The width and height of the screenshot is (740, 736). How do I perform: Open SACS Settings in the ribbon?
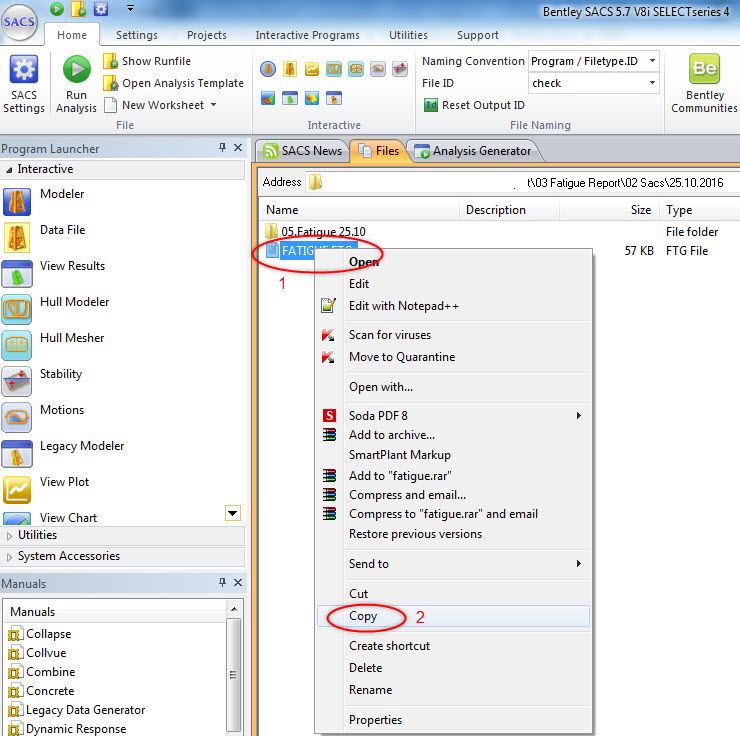coord(24,84)
